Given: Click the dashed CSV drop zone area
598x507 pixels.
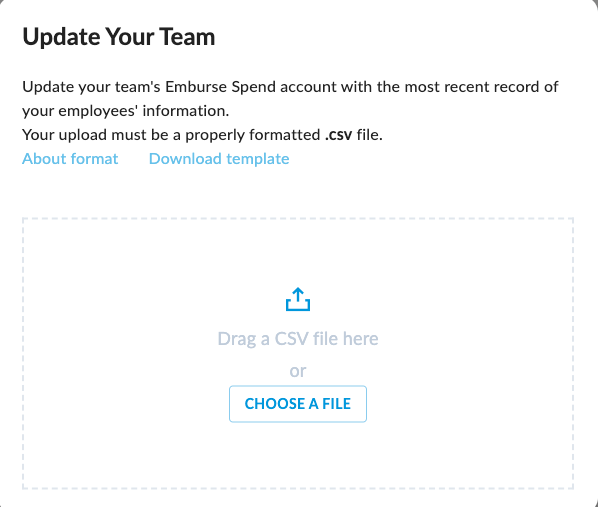Looking at the screenshot, I should [298, 354].
